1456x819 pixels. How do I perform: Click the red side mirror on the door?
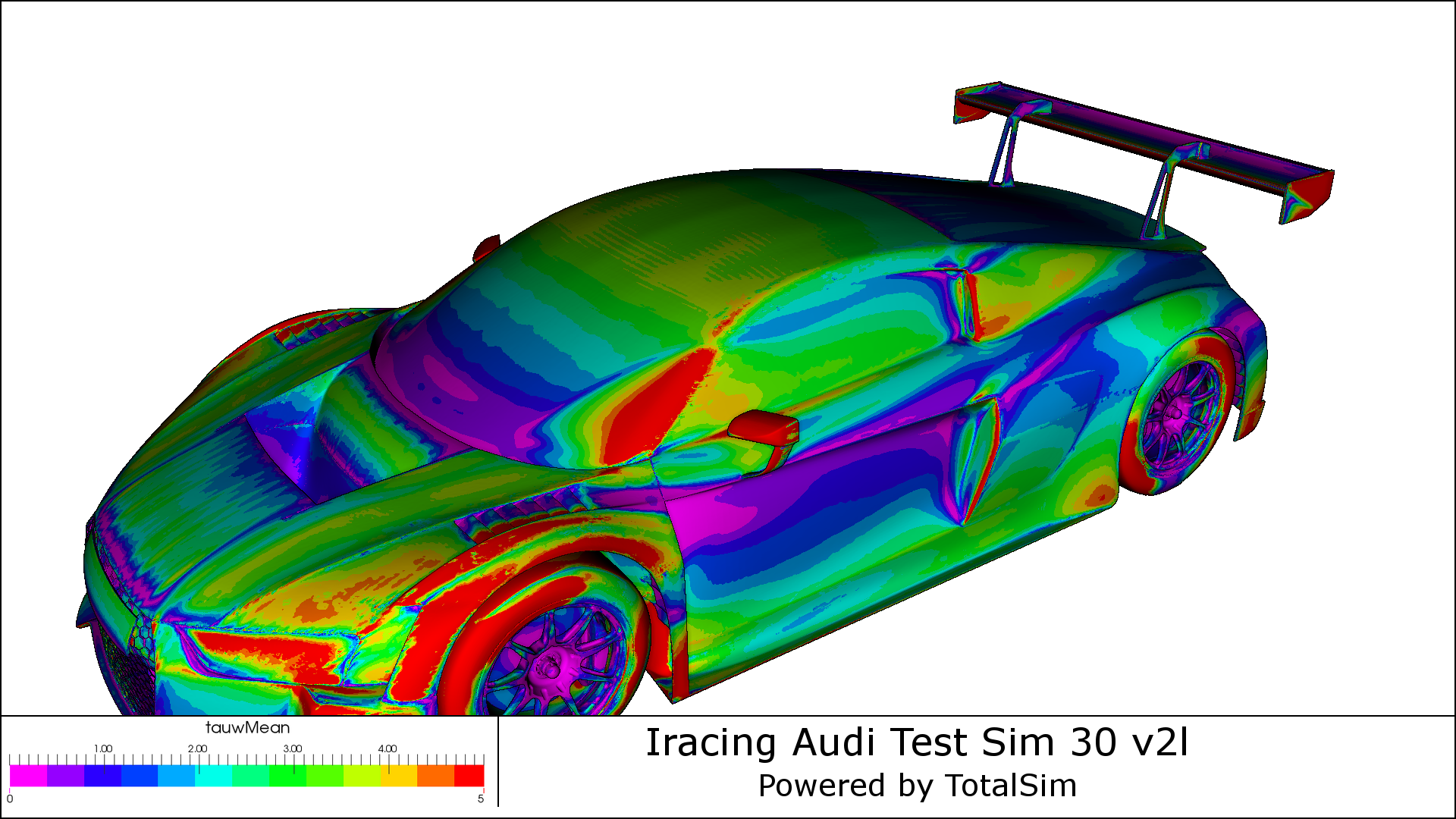pyautogui.click(x=764, y=428)
